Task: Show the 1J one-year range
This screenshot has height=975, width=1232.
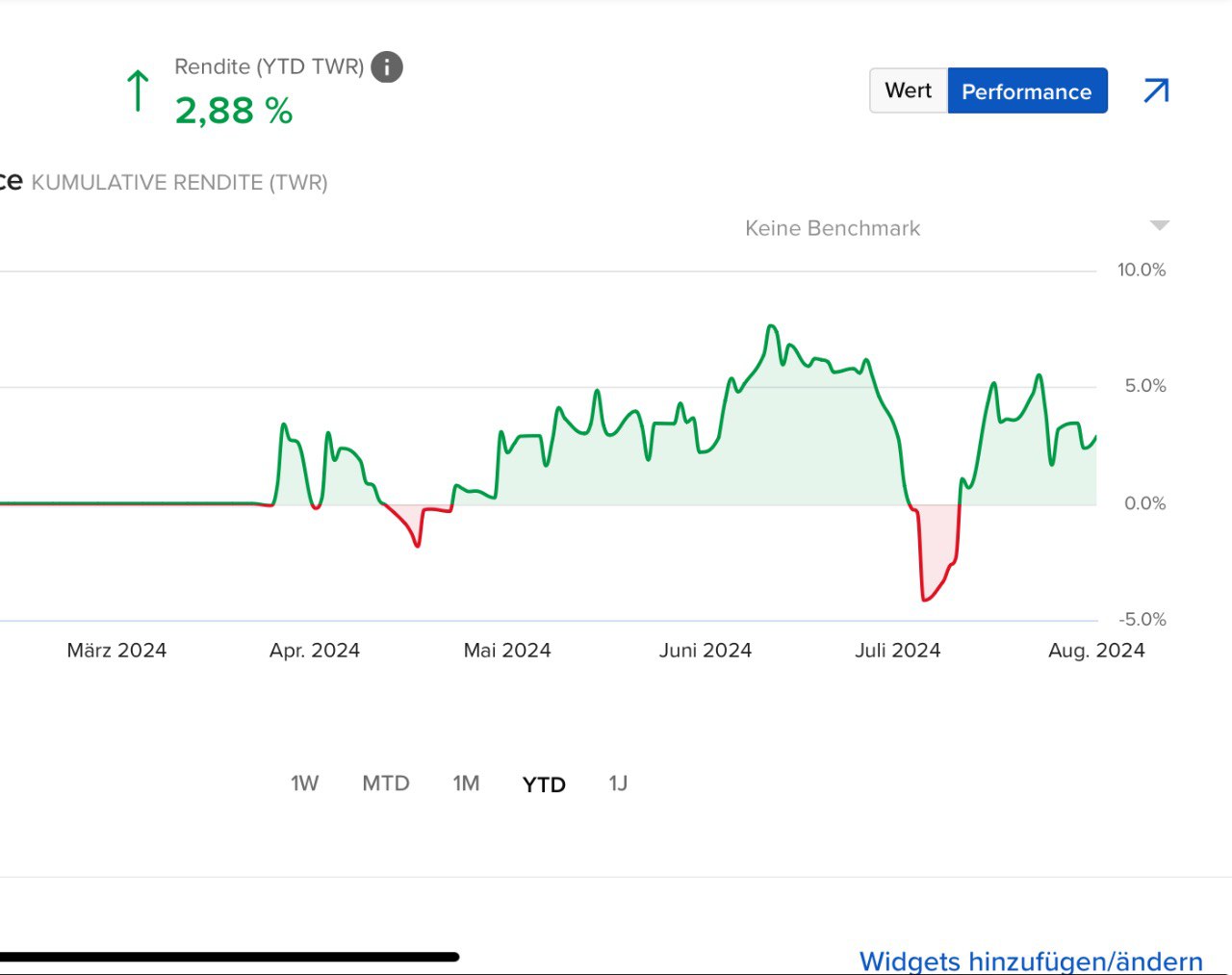Action: (618, 783)
